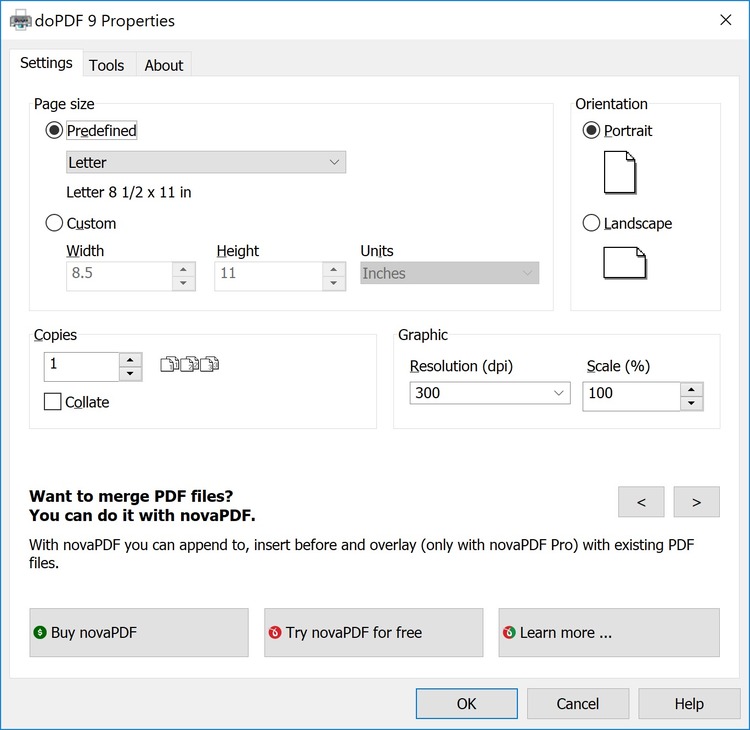The height and width of the screenshot is (730, 750).
Task: Decrease number of copies with down arrow
Action: coord(131,374)
